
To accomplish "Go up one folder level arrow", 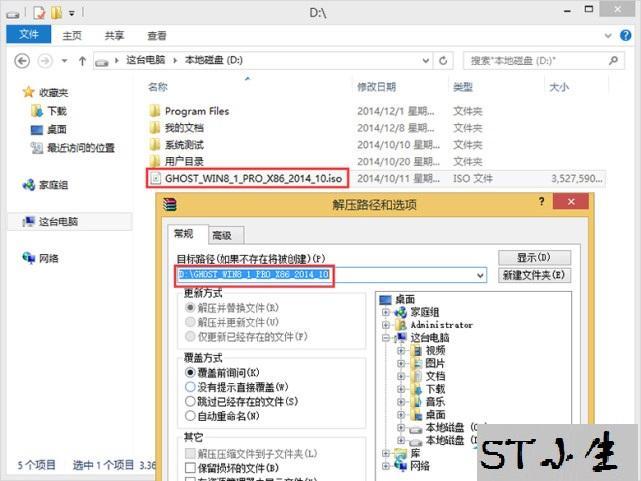I will 82,61.
